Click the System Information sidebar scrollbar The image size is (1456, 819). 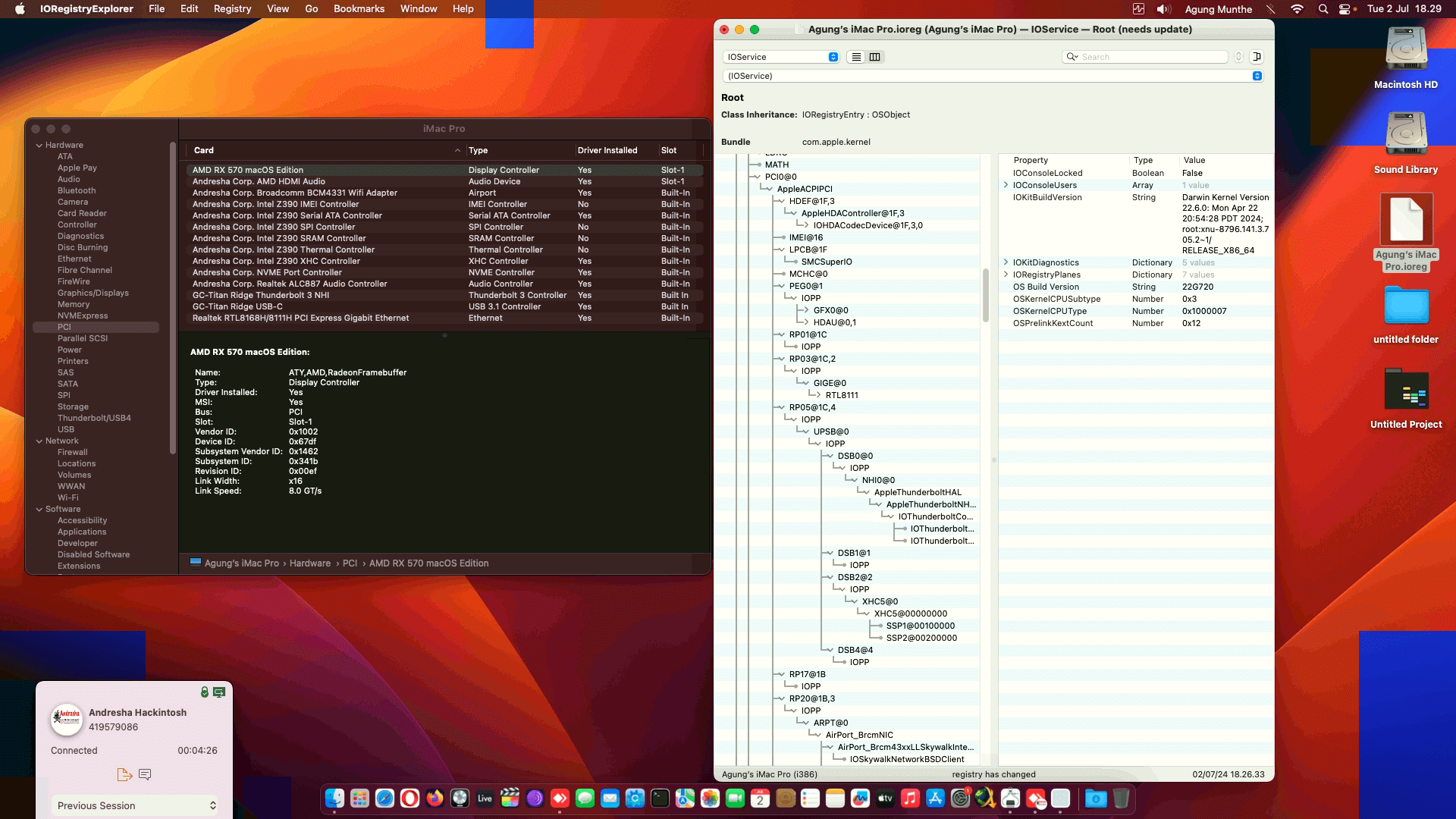(173, 297)
